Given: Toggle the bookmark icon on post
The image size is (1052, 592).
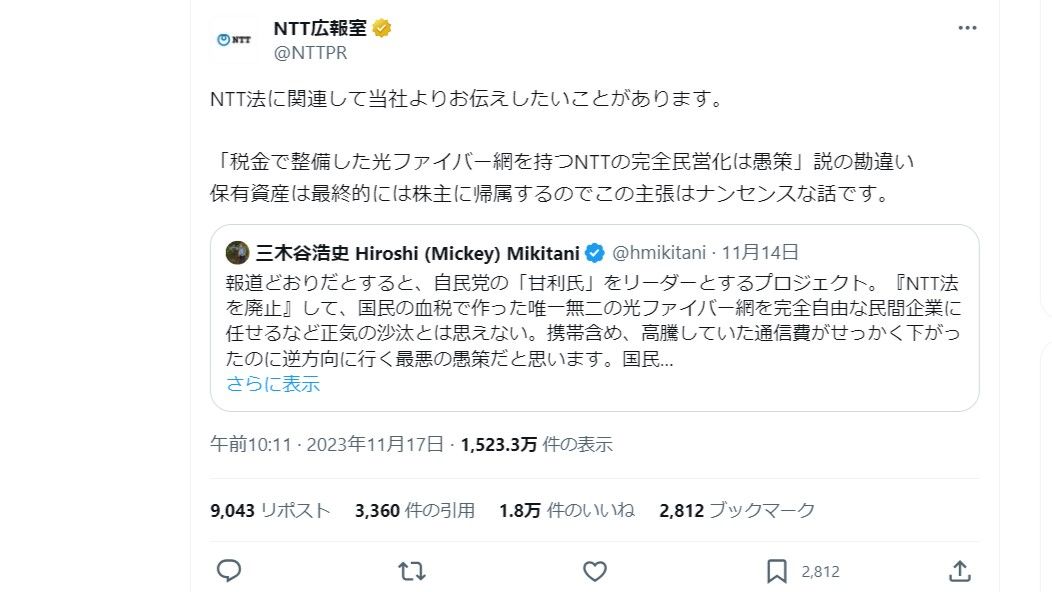Looking at the screenshot, I should point(777,570).
